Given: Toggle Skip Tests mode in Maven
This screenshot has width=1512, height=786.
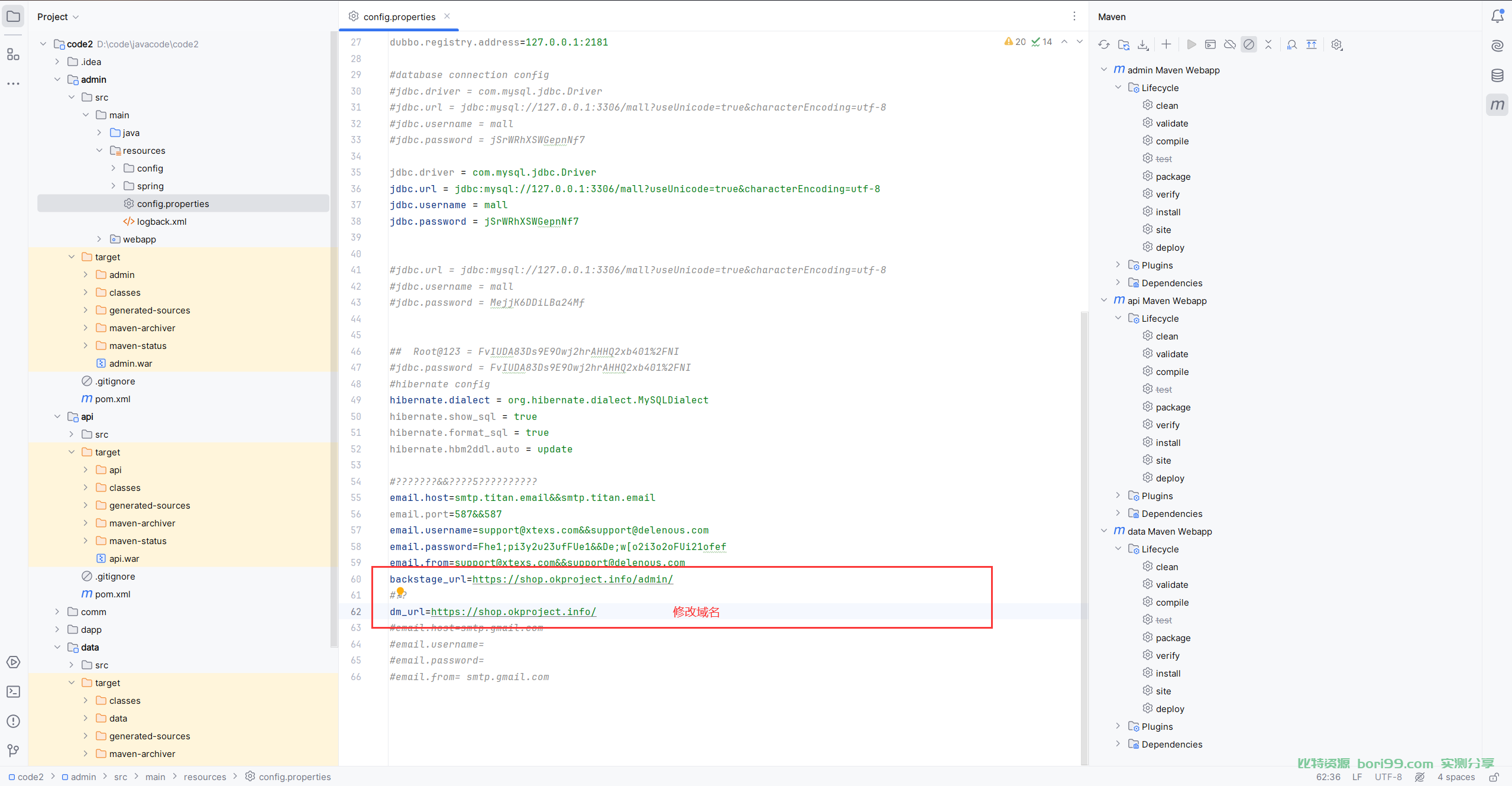Looking at the screenshot, I should click(1249, 44).
